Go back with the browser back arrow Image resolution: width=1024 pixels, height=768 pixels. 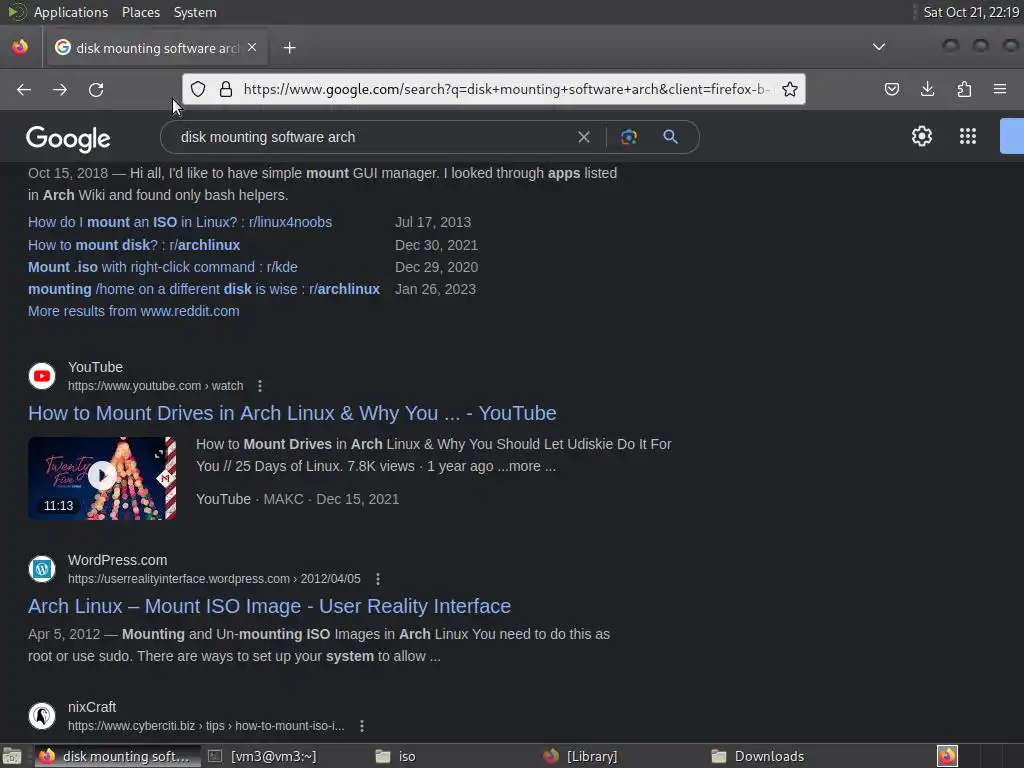pos(24,89)
